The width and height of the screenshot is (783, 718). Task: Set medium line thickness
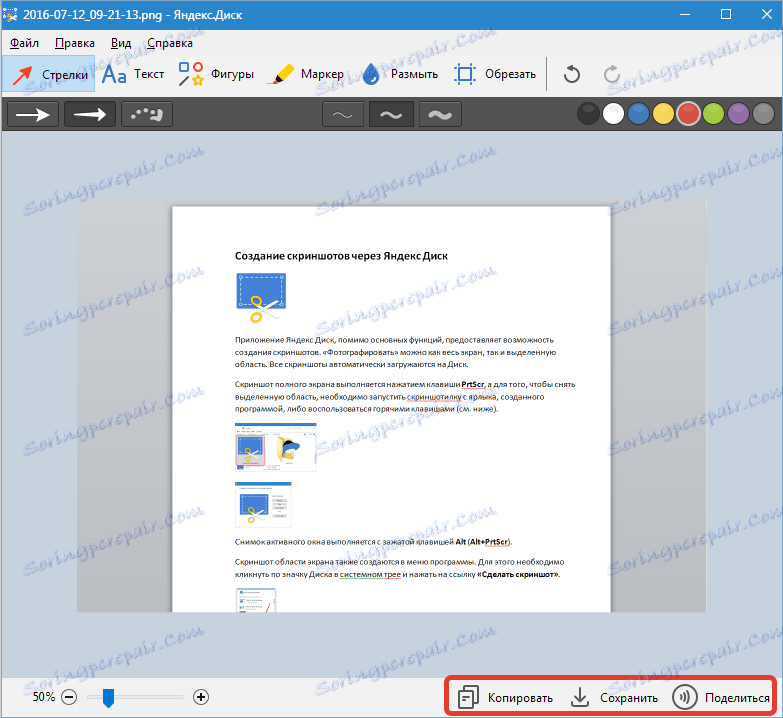pos(391,114)
